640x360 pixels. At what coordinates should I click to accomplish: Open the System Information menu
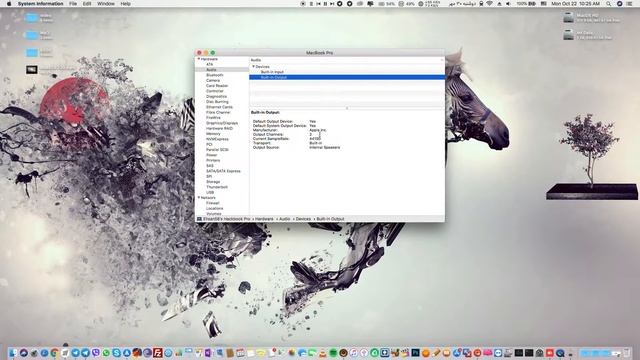pos(40,4)
